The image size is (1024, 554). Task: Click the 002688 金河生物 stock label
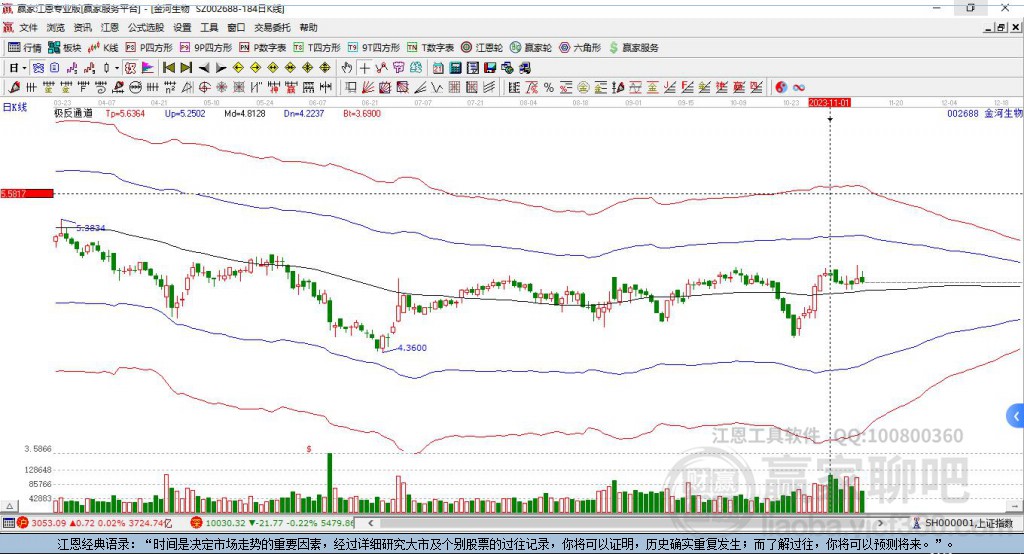click(x=985, y=114)
